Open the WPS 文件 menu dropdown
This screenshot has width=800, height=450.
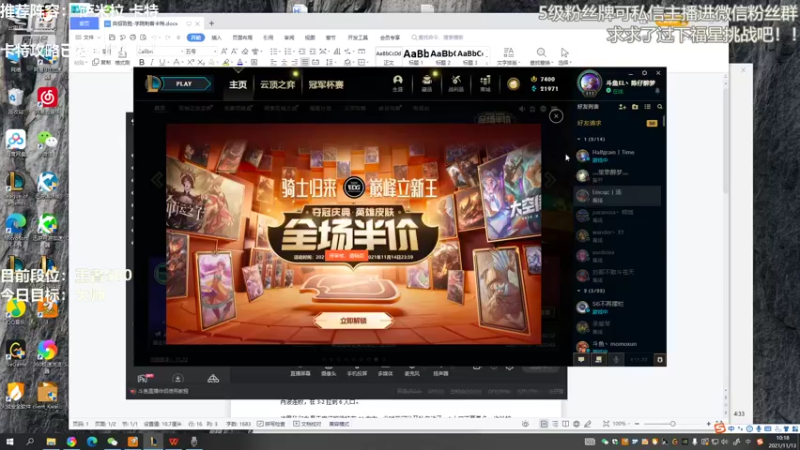88,38
